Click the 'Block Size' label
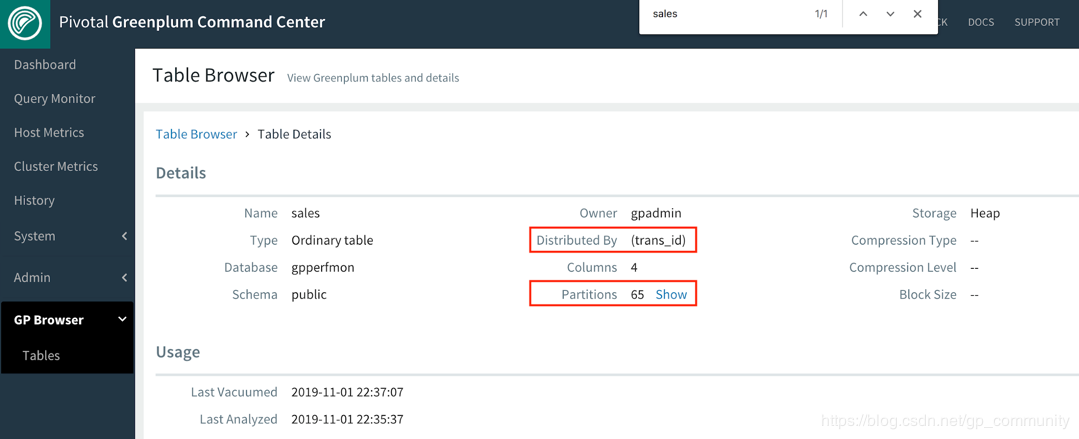 [x=928, y=295]
